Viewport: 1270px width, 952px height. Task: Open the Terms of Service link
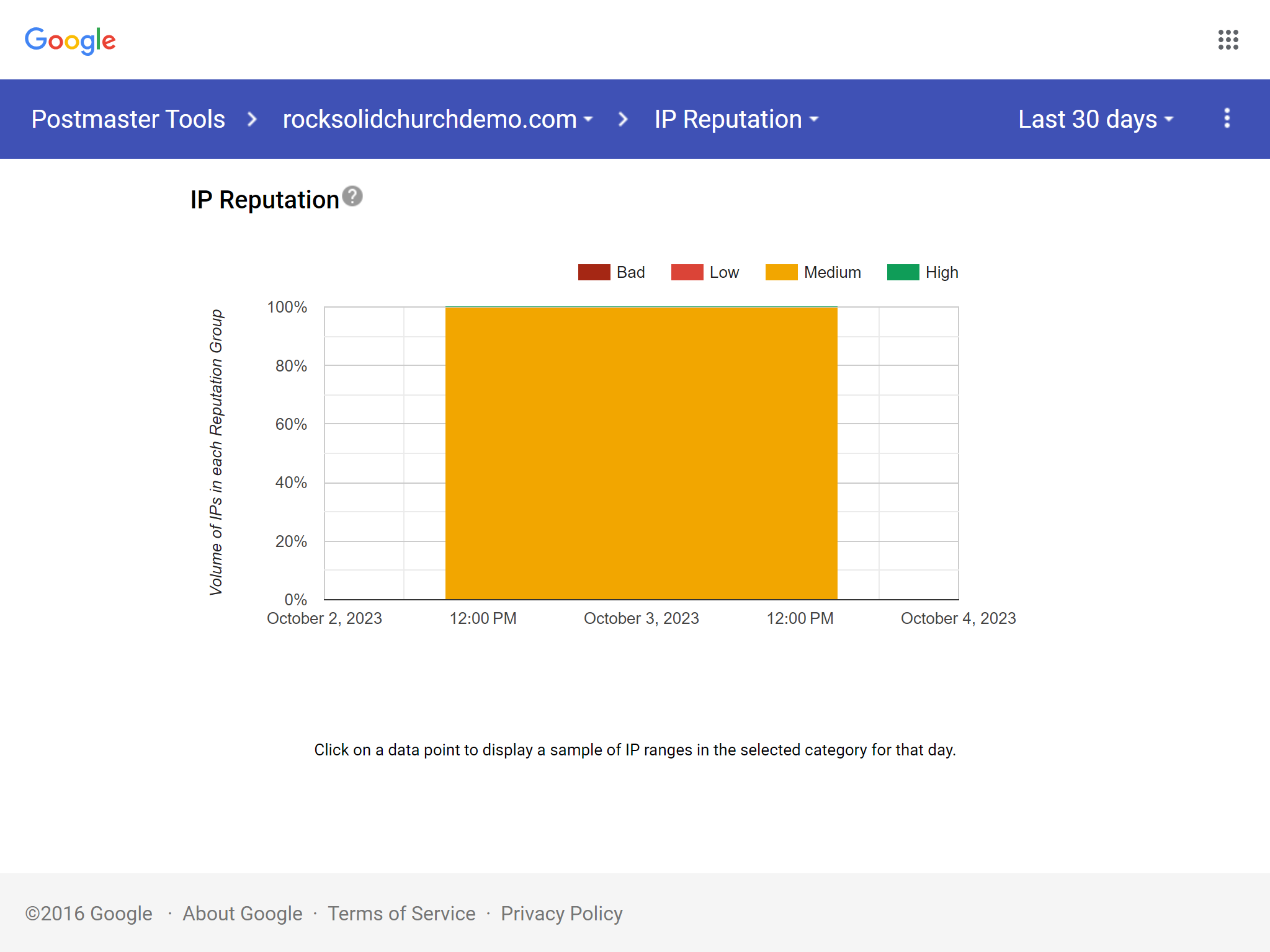(401, 914)
